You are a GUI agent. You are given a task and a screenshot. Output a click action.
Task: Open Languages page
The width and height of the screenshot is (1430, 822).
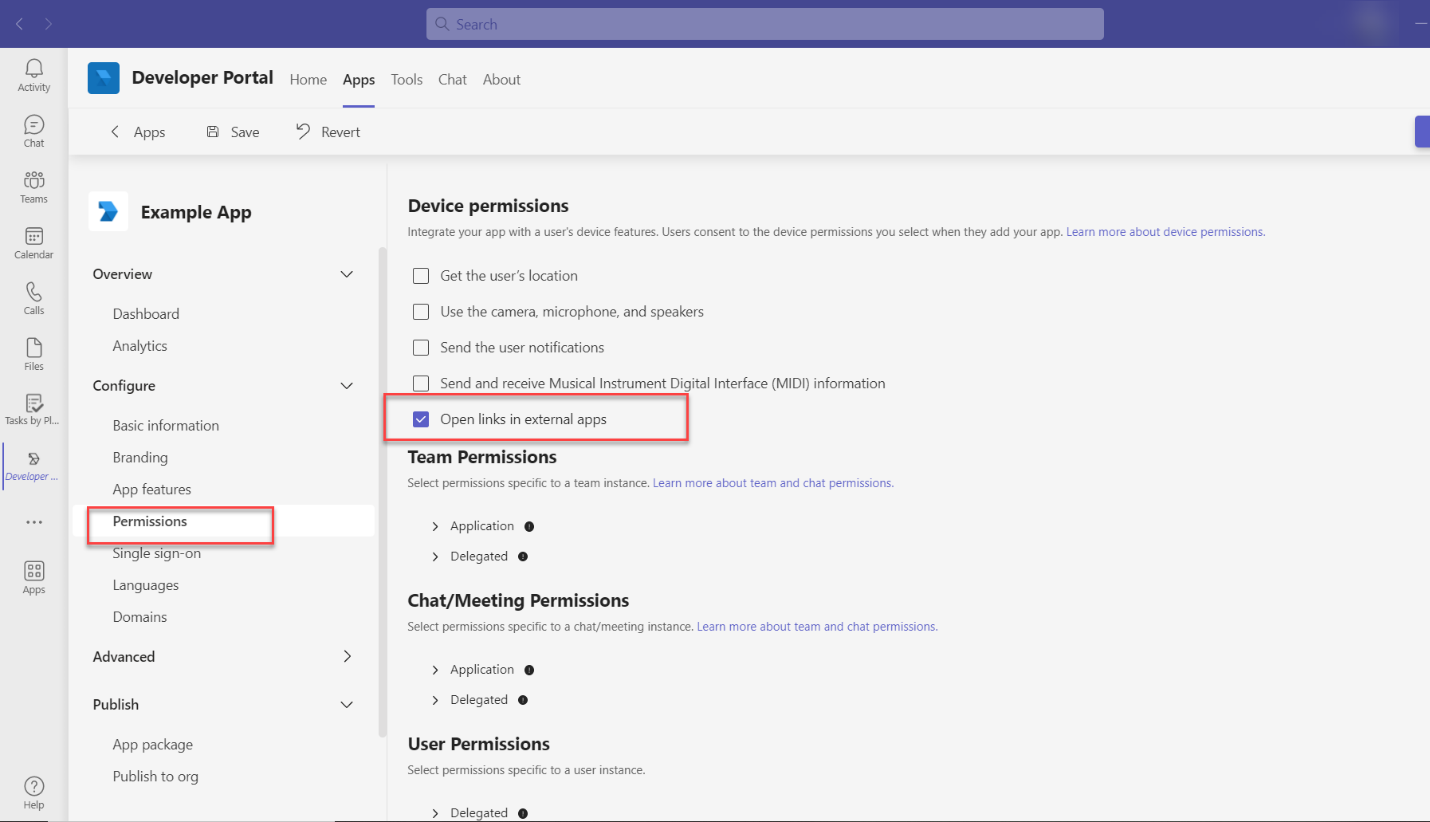(x=146, y=586)
